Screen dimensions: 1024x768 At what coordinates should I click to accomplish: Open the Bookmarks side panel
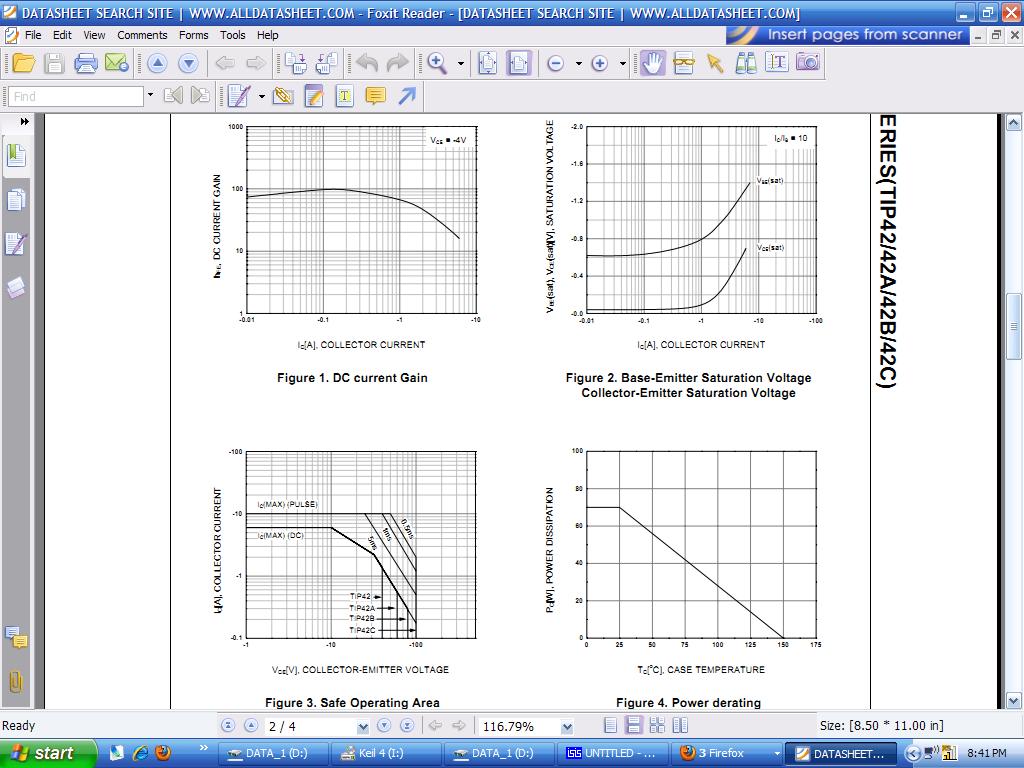pos(16,155)
